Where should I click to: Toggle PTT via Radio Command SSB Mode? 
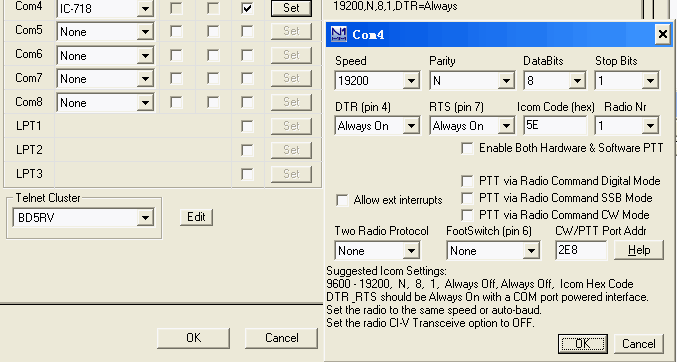tap(467, 198)
